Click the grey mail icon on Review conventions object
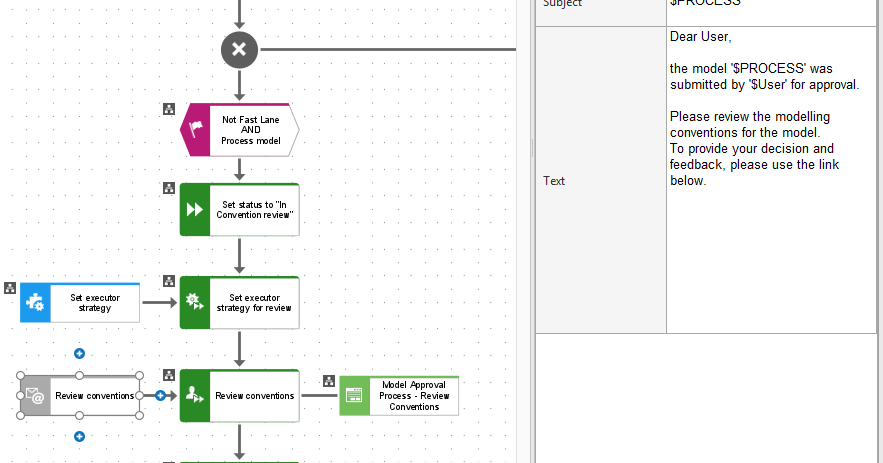Image resolution: width=883 pixels, height=463 pixels. (x=35, y=396)
